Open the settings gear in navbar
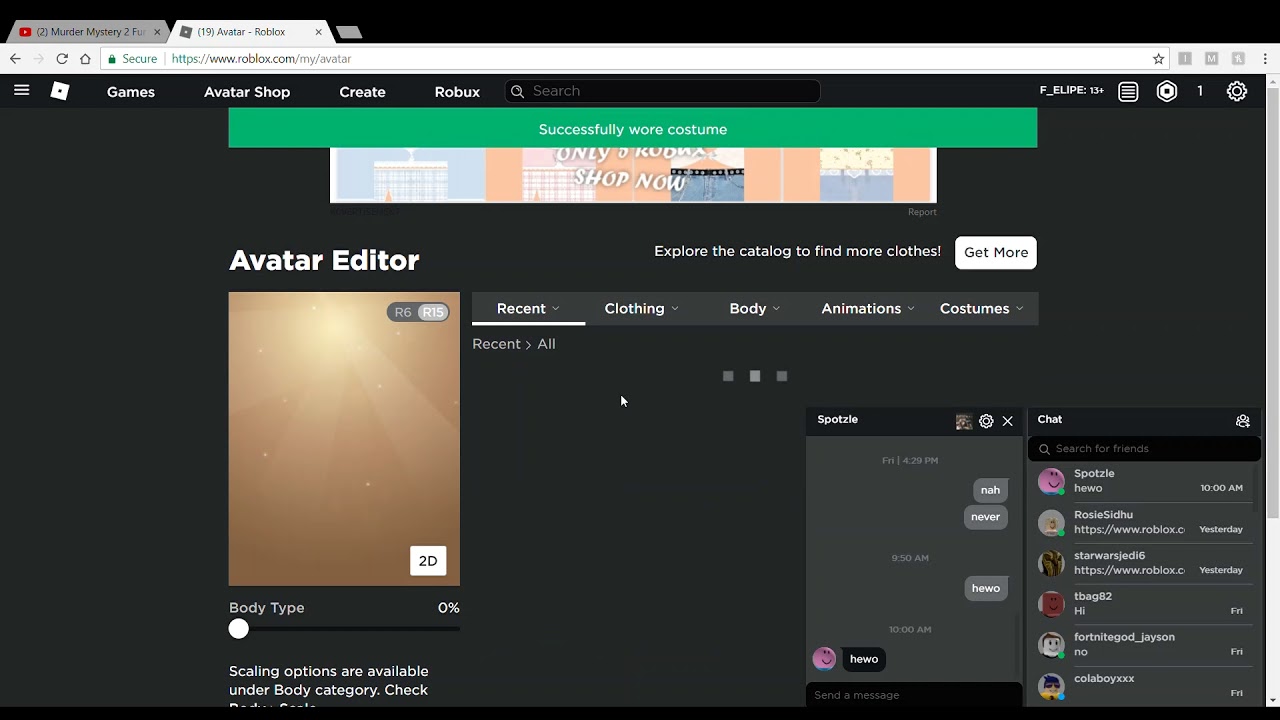1280x720 pixels. point(1237,91)
